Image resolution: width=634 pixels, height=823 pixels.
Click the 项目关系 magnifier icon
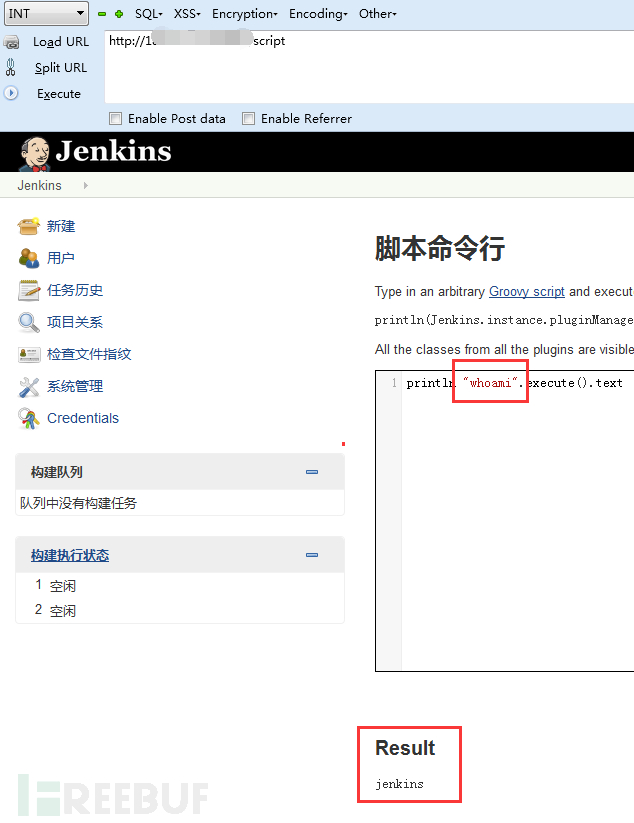point(28,322)
